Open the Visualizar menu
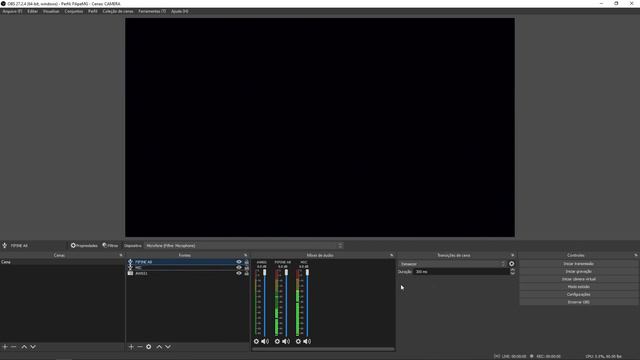 tap(51, 11)
